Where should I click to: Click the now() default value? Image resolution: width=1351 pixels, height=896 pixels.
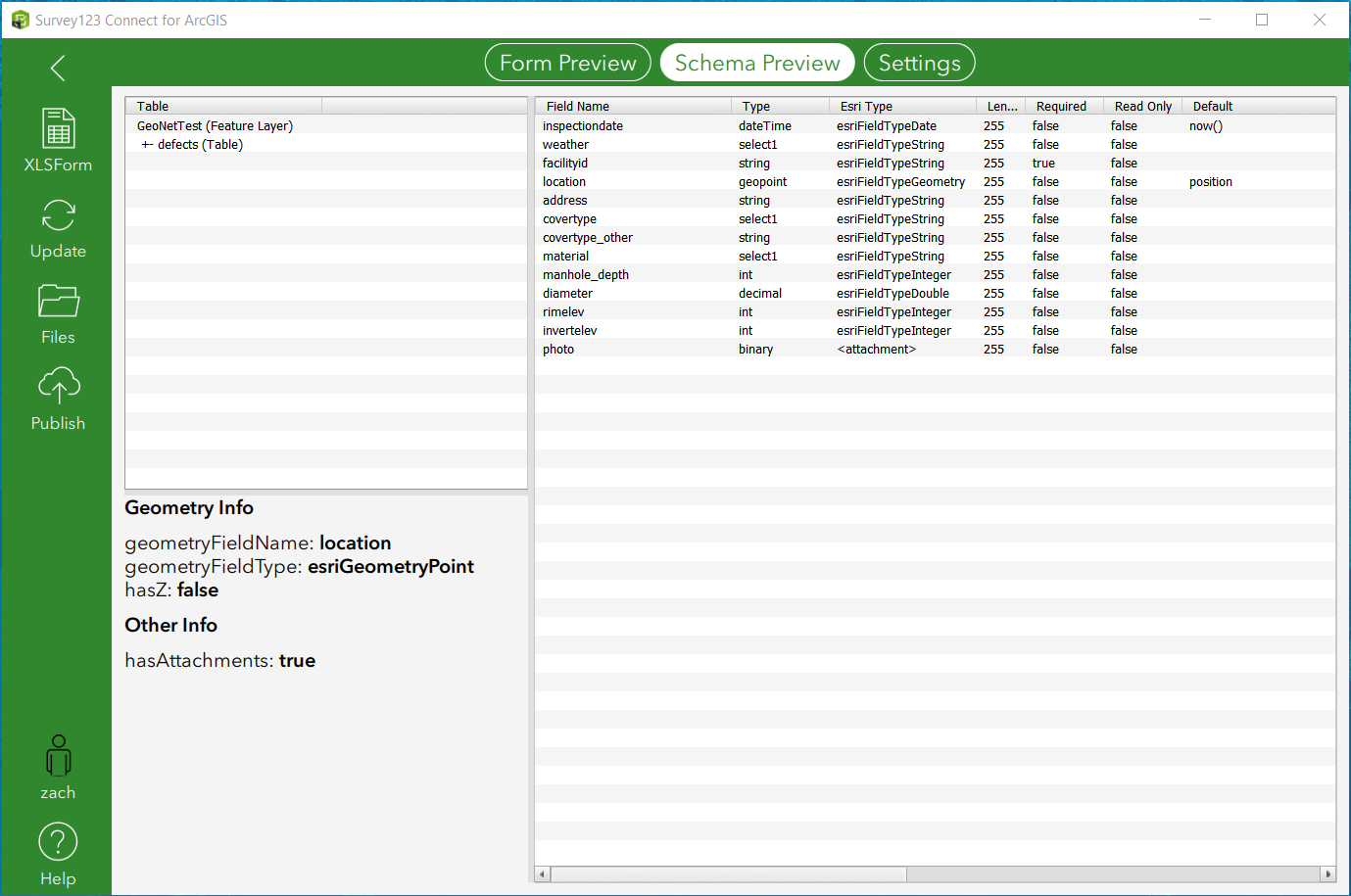1206,125
